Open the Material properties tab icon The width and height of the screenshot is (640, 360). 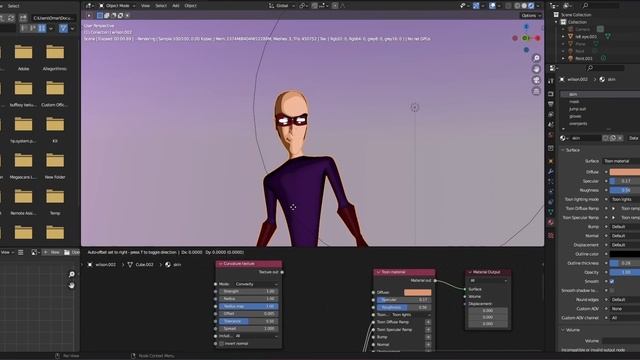click(x=551, y=222)
